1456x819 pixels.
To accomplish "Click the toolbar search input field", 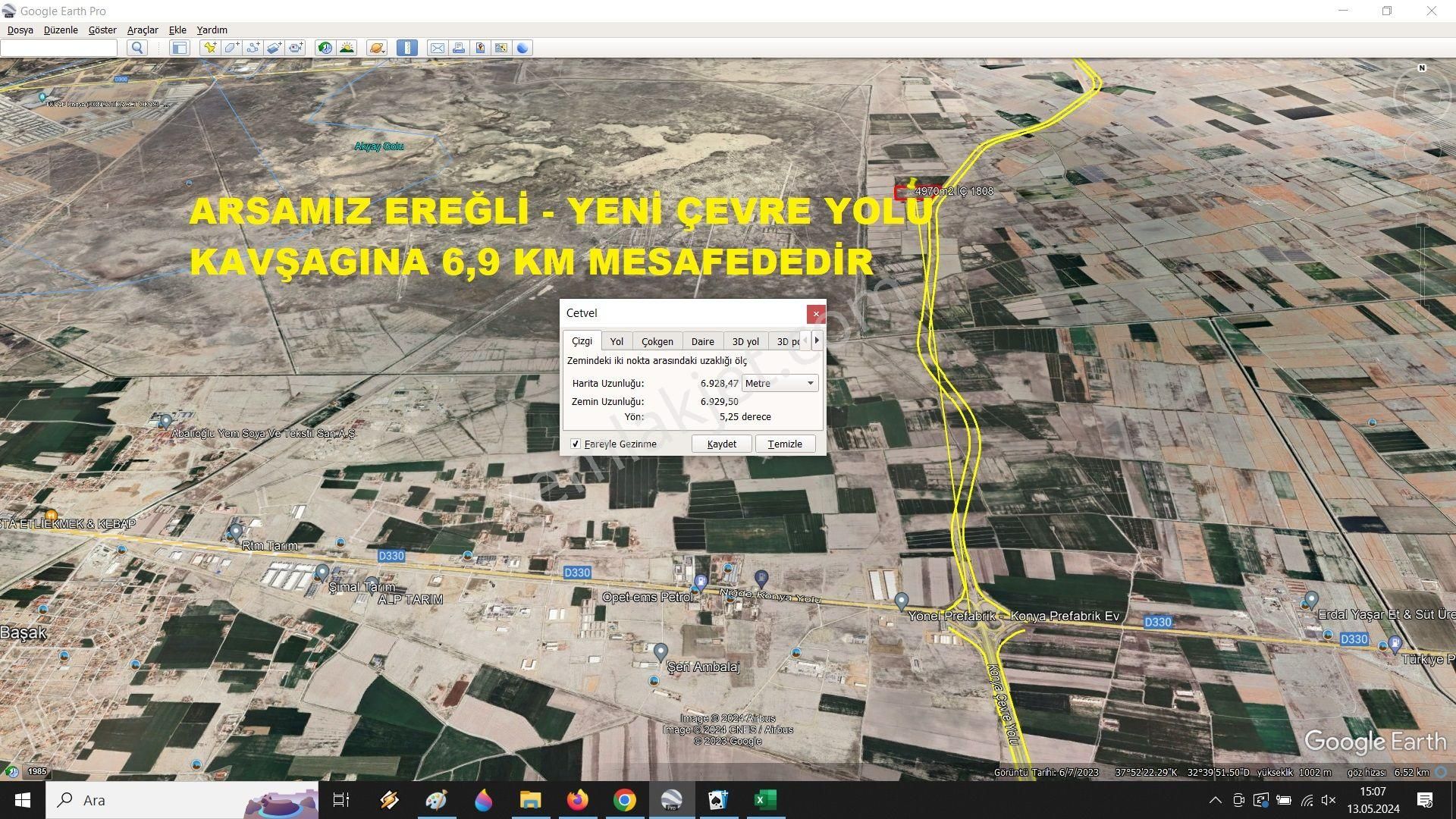I will (x=58, y=48).
